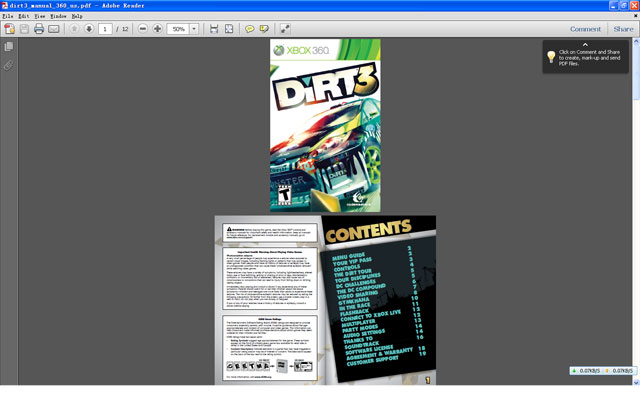Click the Create PDF online icon

[x=9, y=29]
